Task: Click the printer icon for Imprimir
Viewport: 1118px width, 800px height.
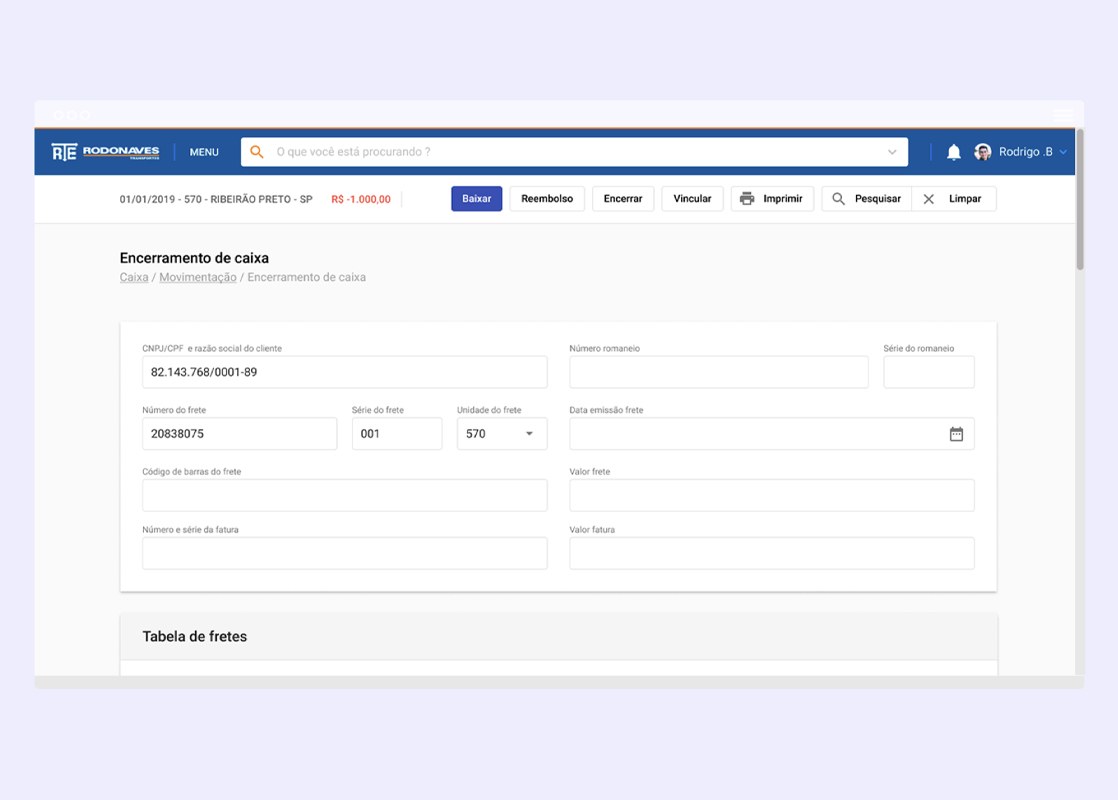Action: coord(747,199)
